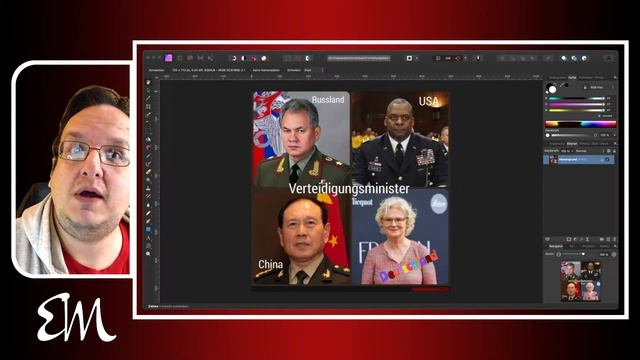Toggle Force Pixel Alignment in the toolbar

(448, 58)
